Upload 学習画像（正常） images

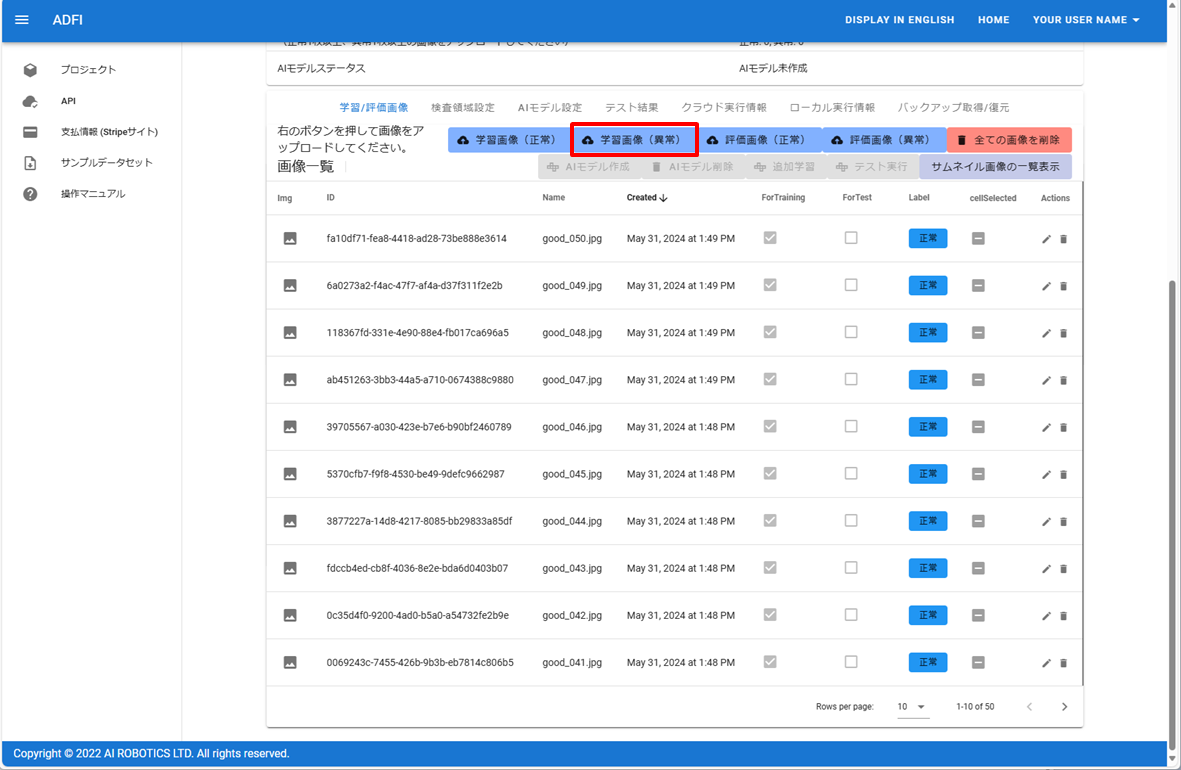(509, 140)
